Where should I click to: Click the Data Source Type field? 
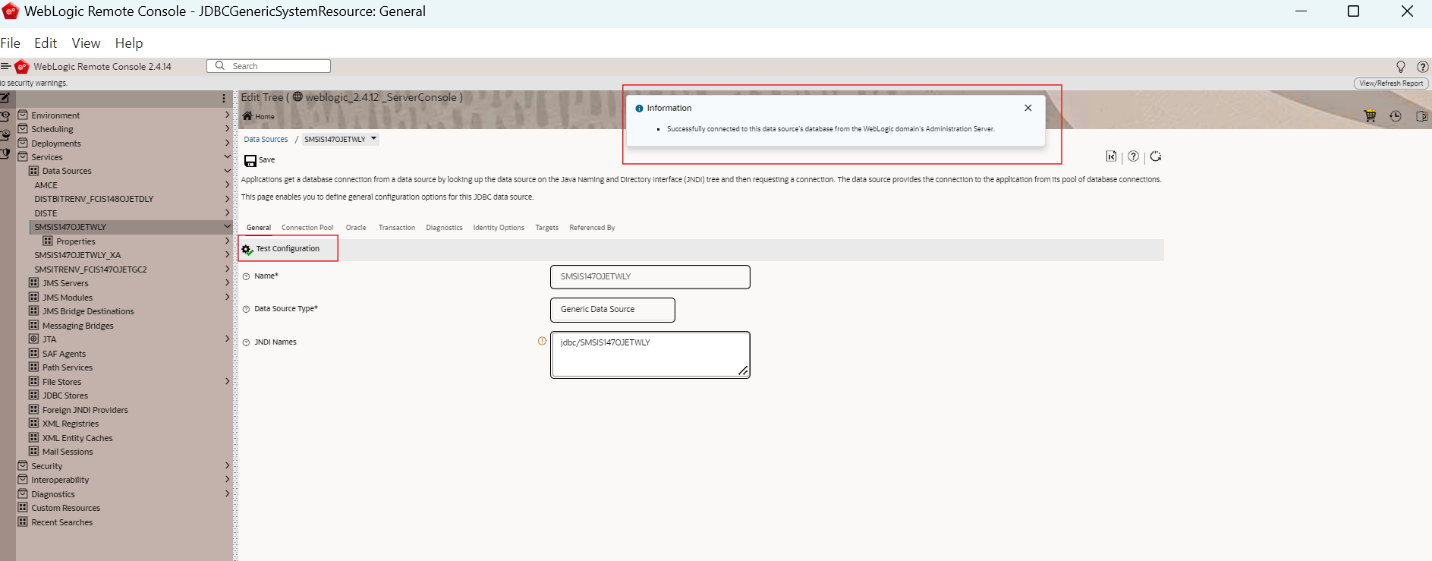pyautogui.click(x=613, y=310)
